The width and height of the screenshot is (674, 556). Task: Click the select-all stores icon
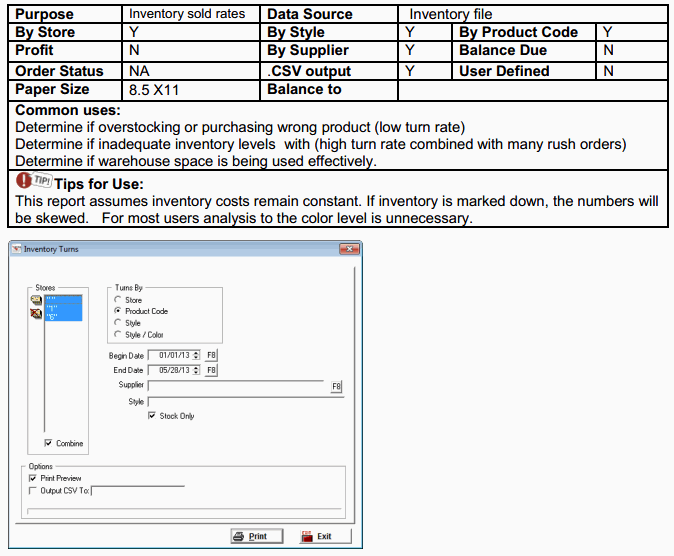pos(36,300)
